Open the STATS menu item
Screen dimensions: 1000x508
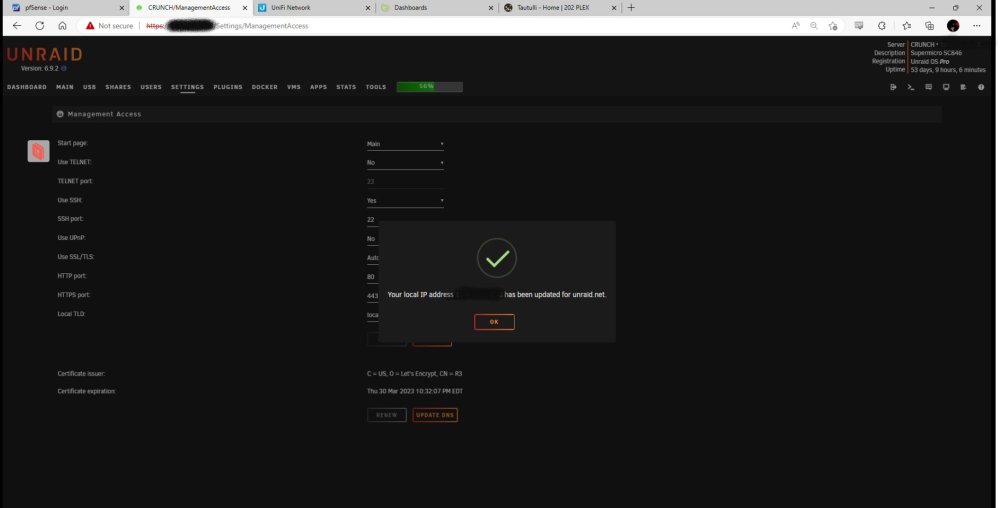346,87
